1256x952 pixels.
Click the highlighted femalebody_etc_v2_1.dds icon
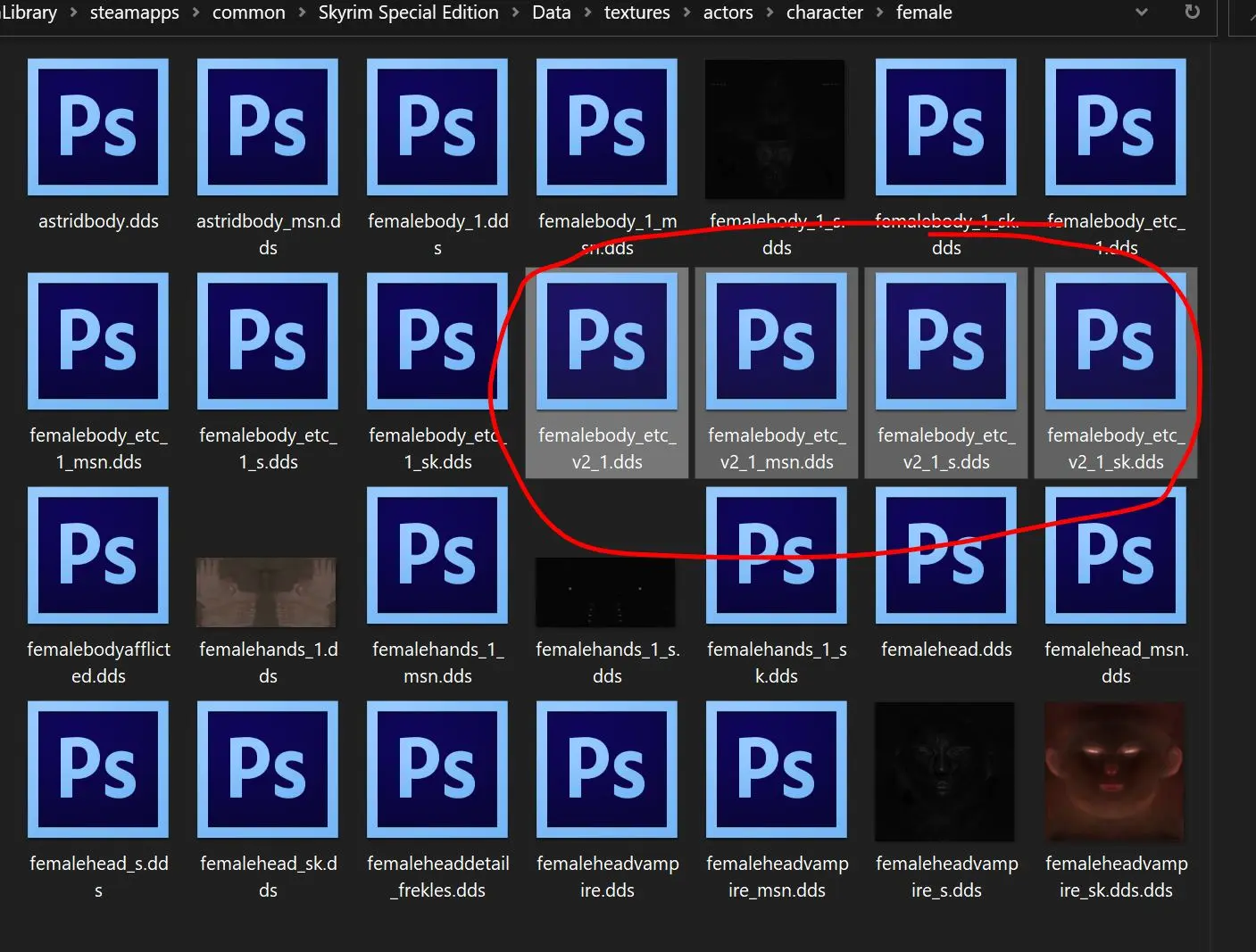click(607, 341)
